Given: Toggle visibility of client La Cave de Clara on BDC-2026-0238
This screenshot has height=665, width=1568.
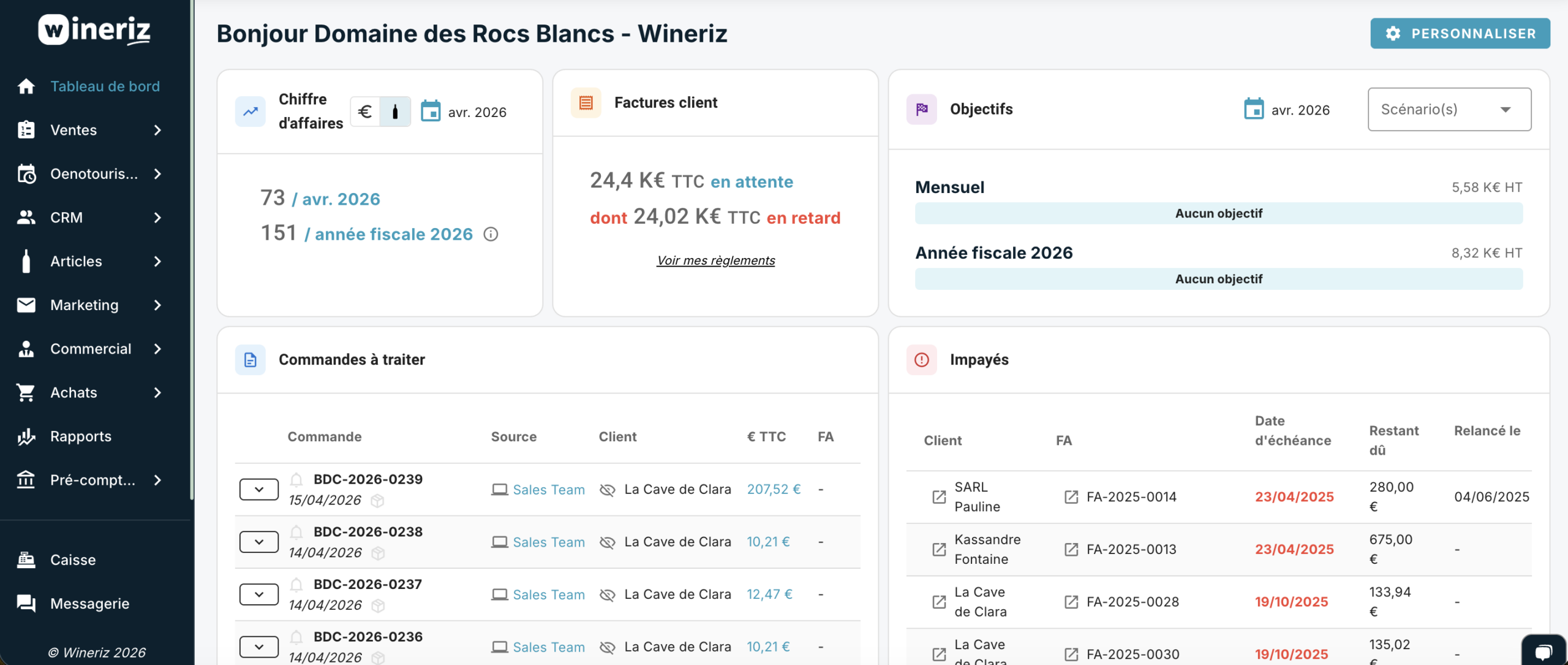Looking at the screenshot, I should click(608, 542).
